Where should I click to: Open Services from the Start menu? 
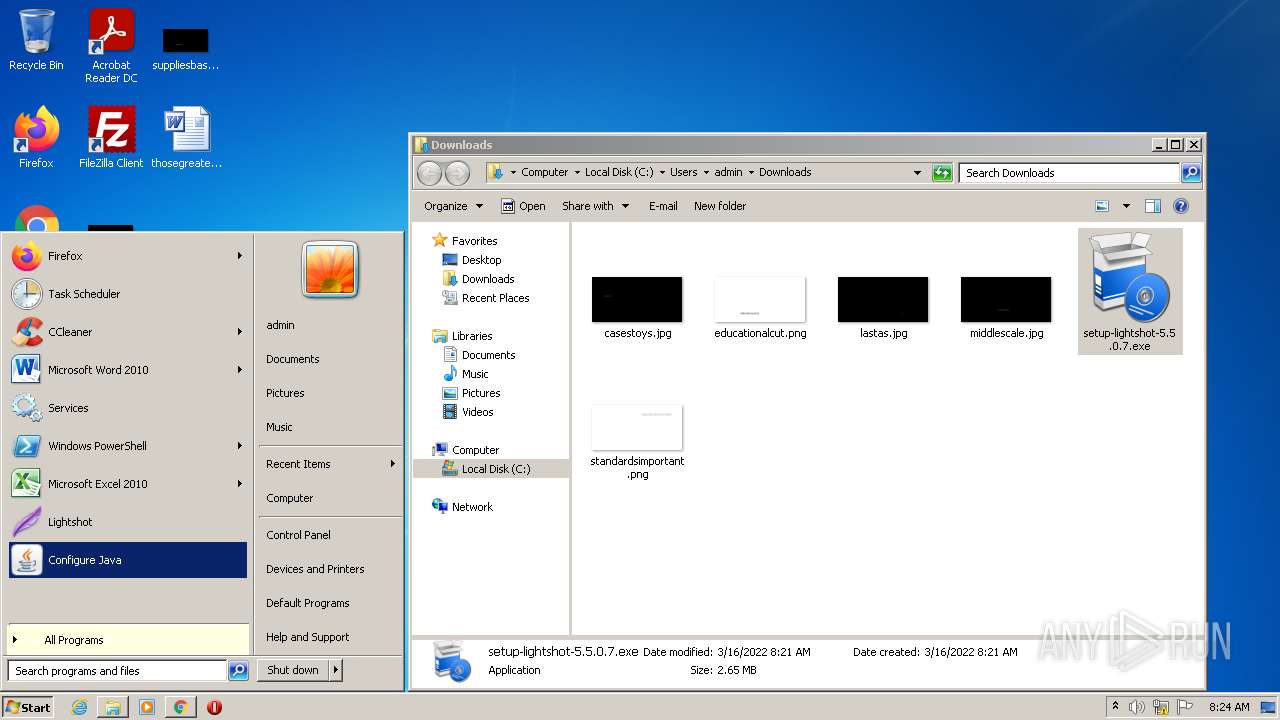coord(128,408)
